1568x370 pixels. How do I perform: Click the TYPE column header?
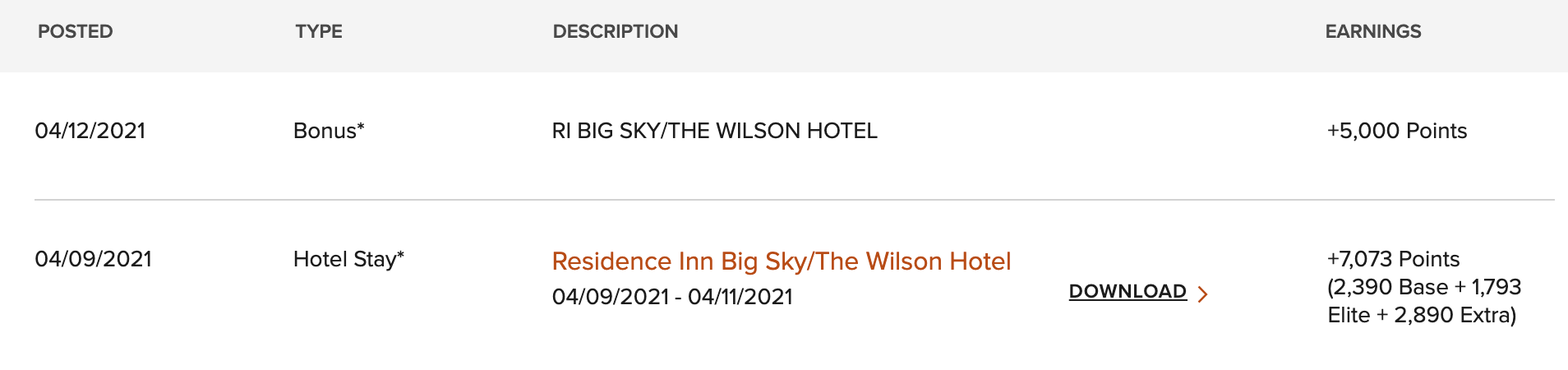319,31
